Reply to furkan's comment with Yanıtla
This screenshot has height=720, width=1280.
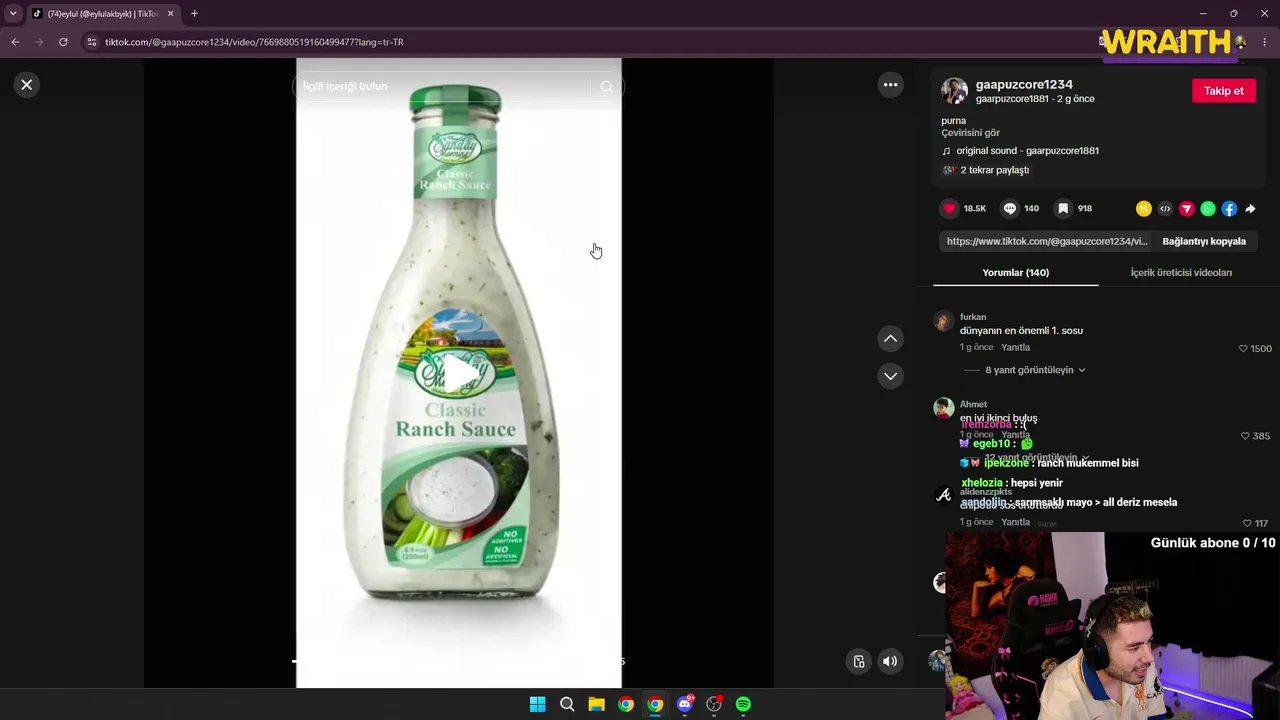click(1015, 348)
